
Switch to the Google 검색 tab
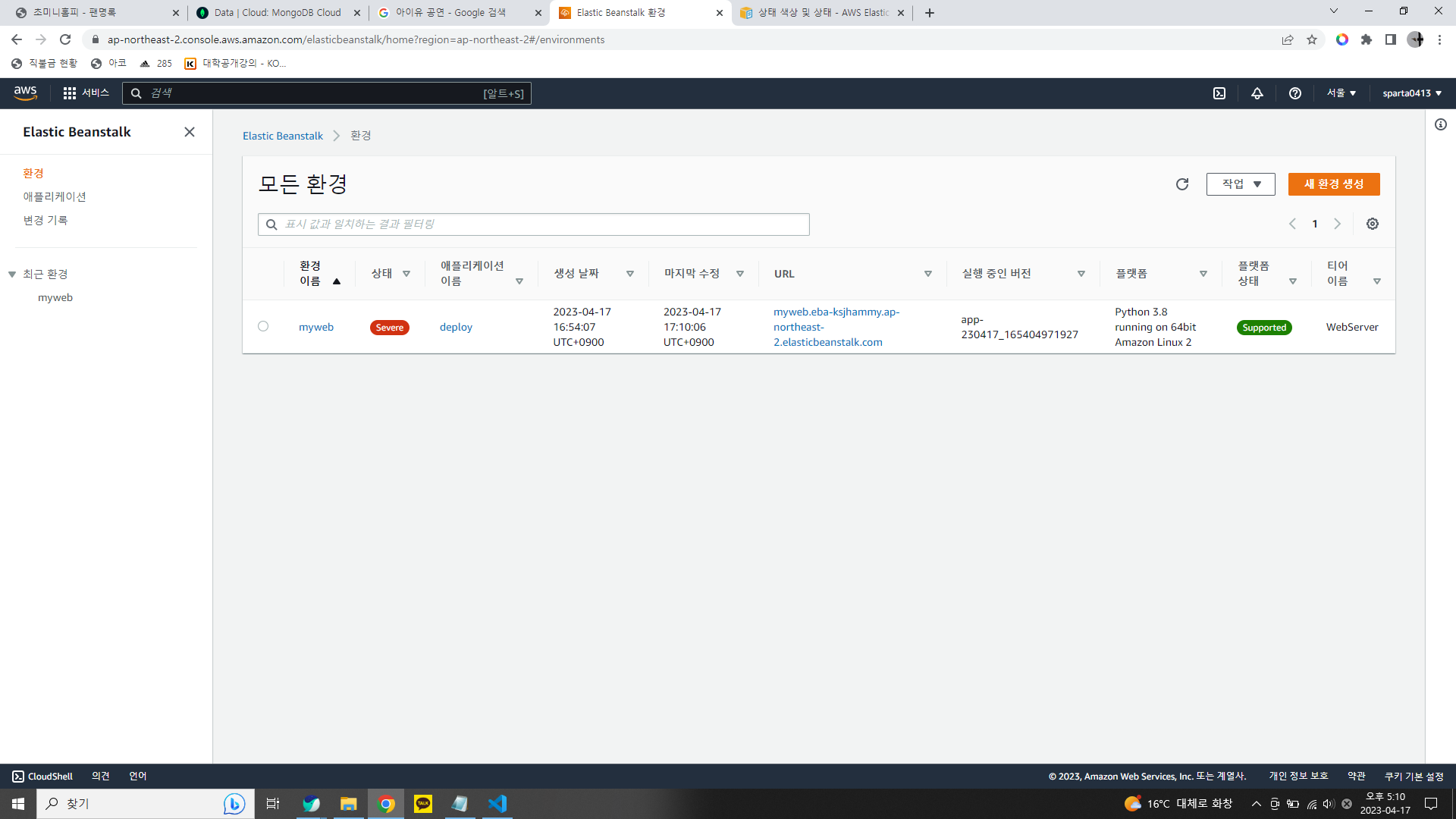click(460, 13)
